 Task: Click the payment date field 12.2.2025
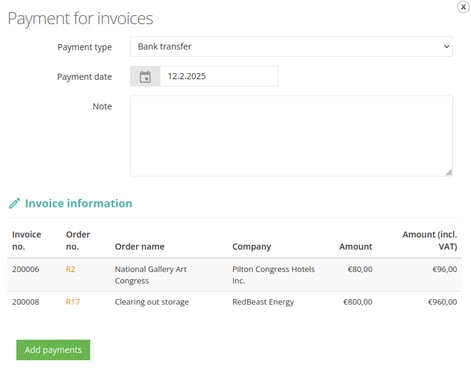(x=219, y=76)
